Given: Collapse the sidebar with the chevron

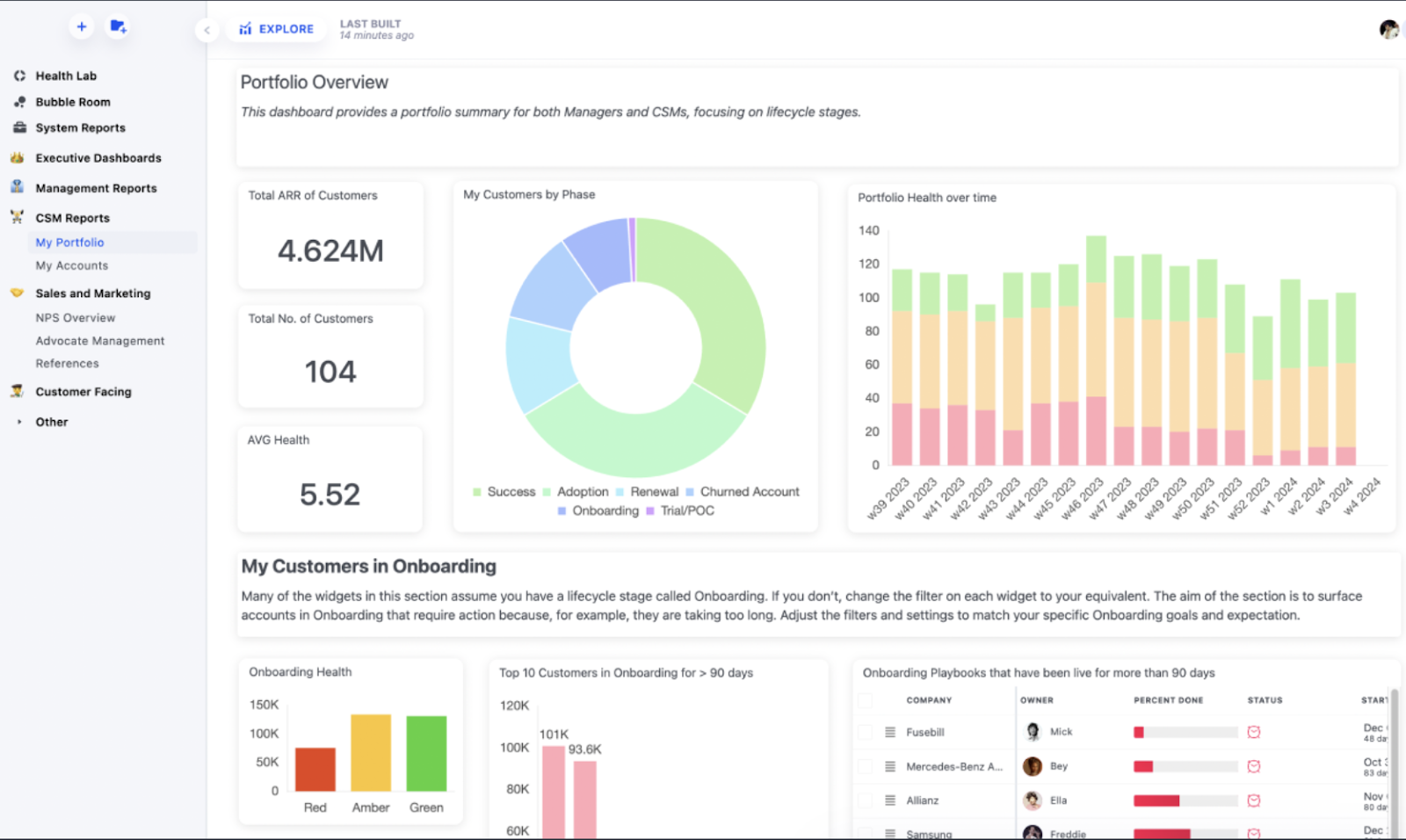Looking at the screenshot, I should pos(207,30).
